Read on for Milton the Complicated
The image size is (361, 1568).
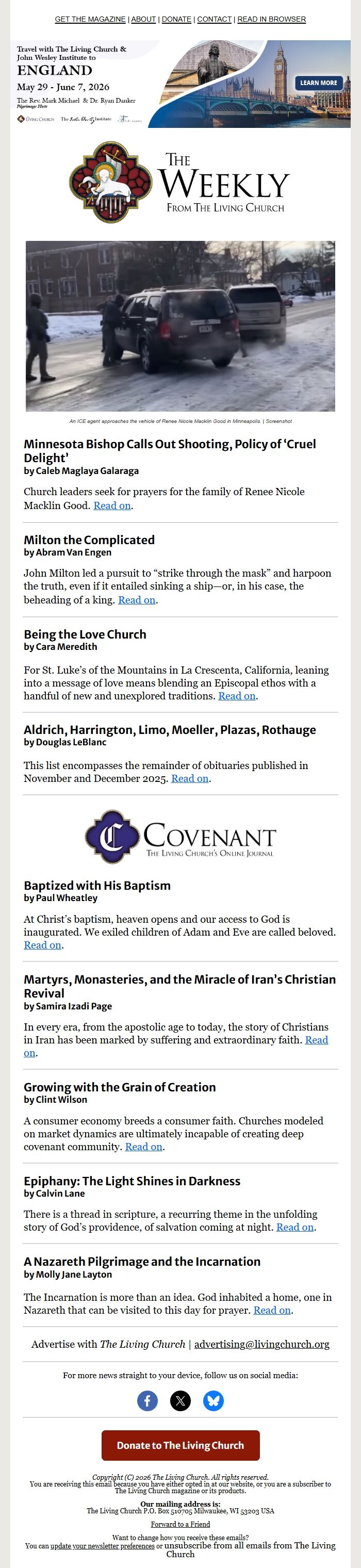click(x=136, y=600)
